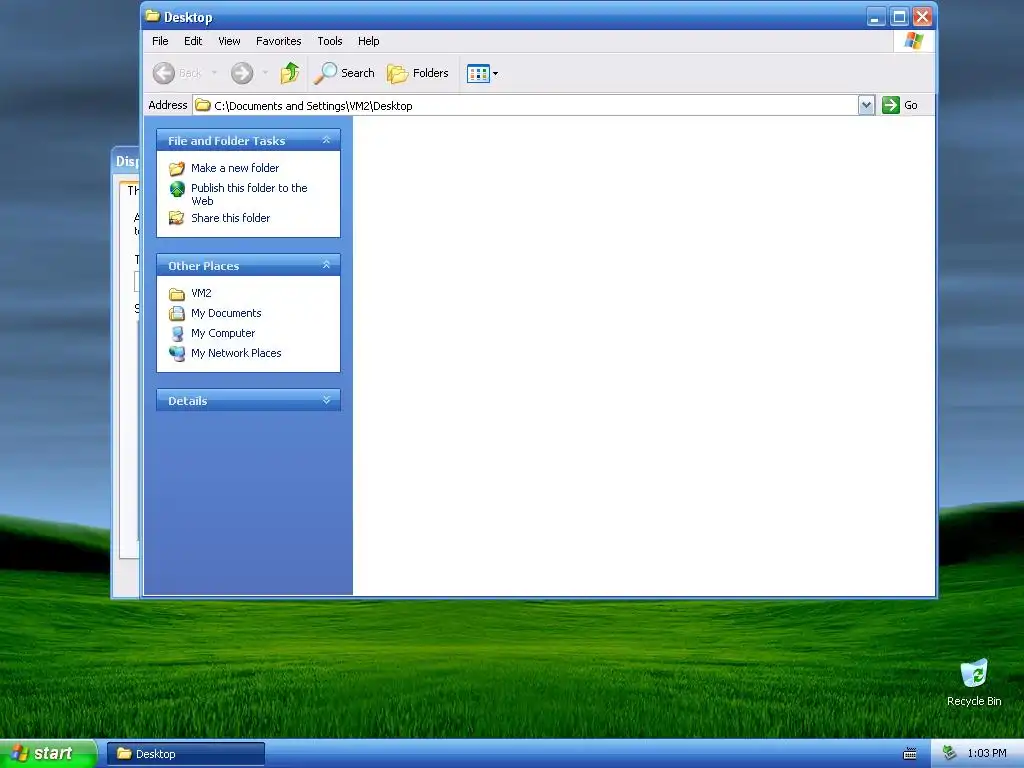This screenshot has height=768, width=1024.
Task: Open the File menu
Action: (x=160, y=41)
